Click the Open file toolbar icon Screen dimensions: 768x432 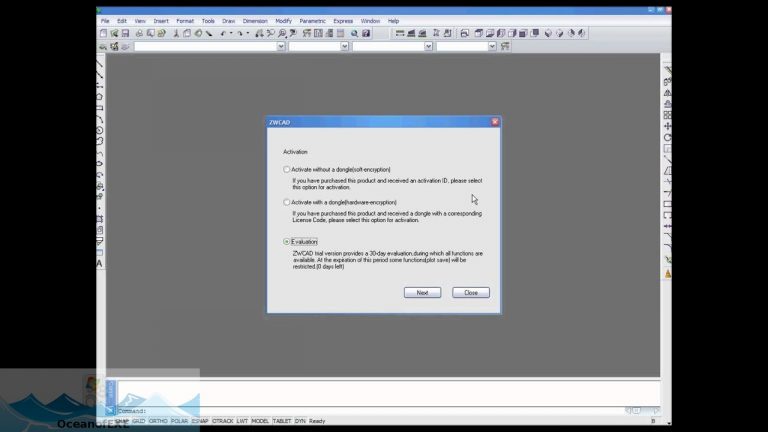coord(114,33)
